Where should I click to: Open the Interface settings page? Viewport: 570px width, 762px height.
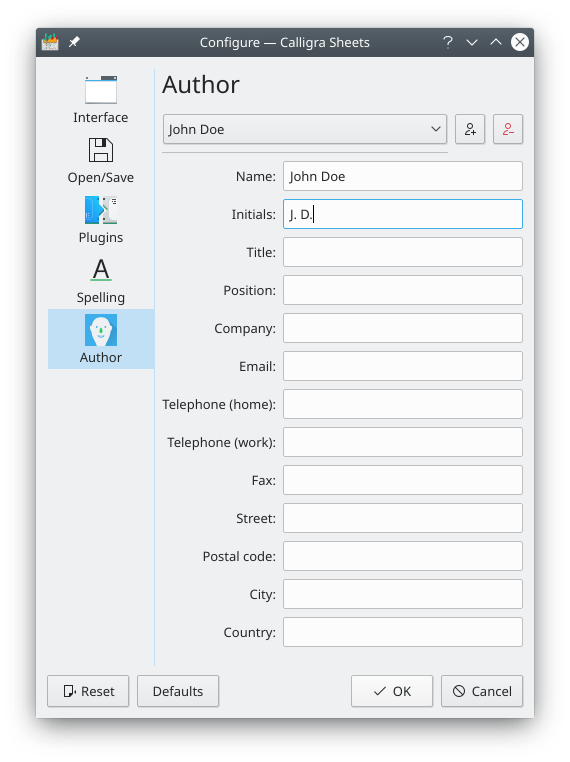[101, 100]
